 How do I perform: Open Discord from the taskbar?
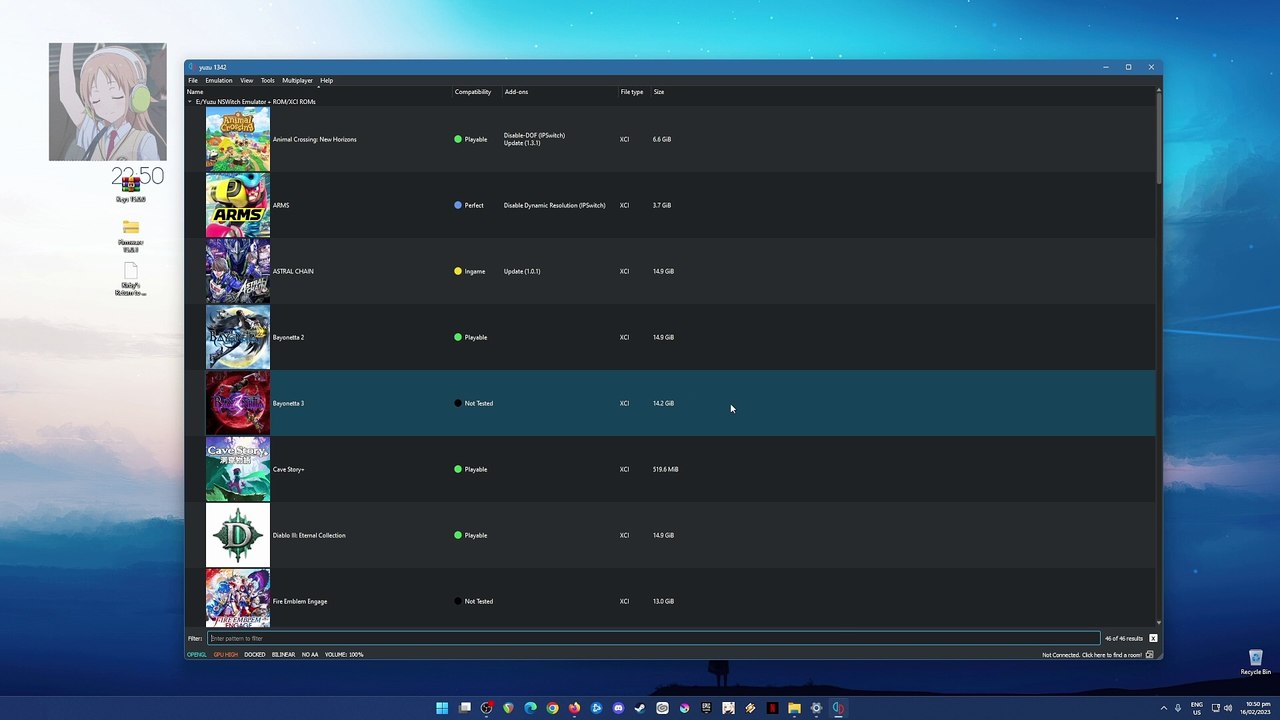[618, 708]
